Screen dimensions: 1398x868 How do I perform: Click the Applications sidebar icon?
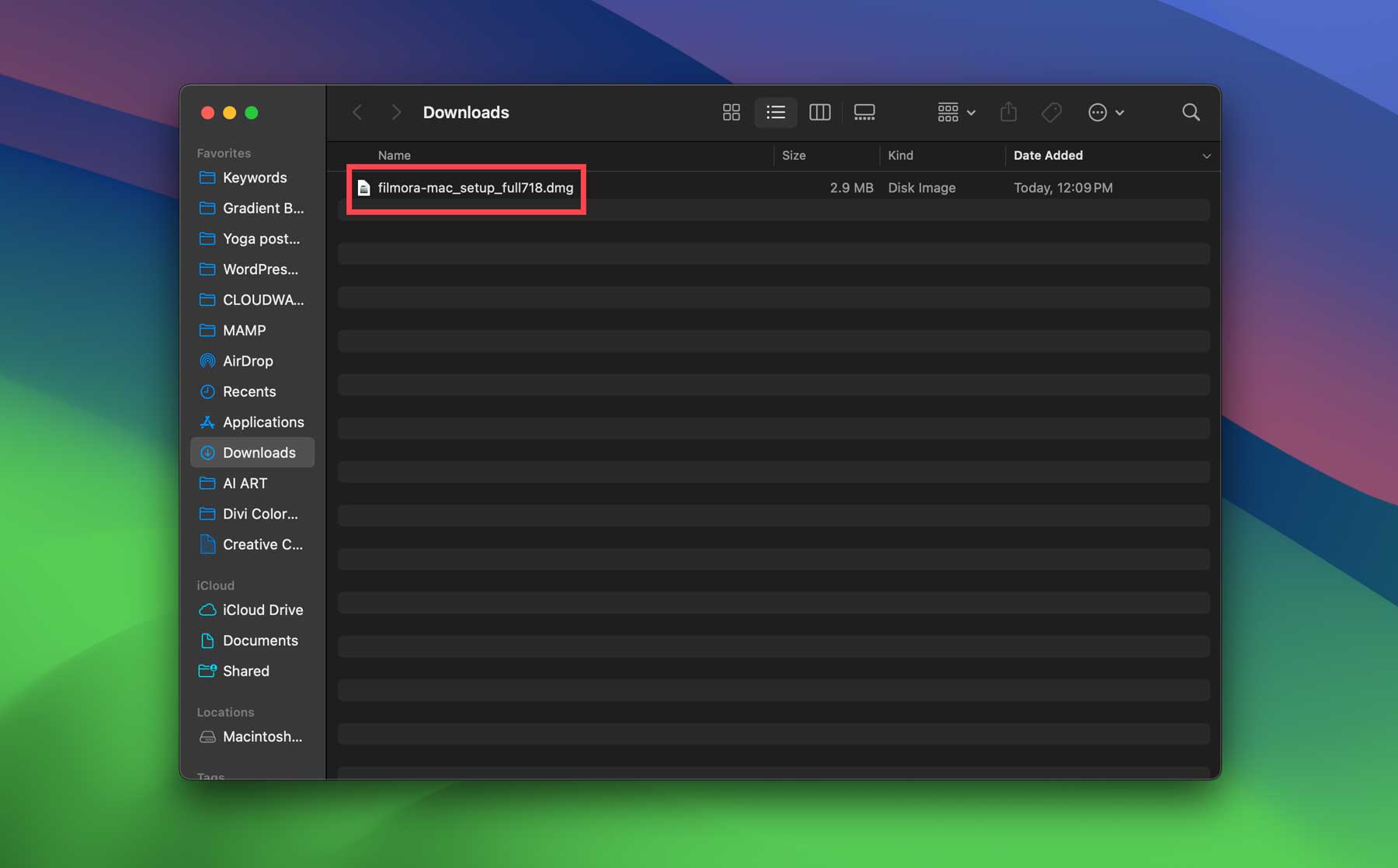click(x=207, y=422)
